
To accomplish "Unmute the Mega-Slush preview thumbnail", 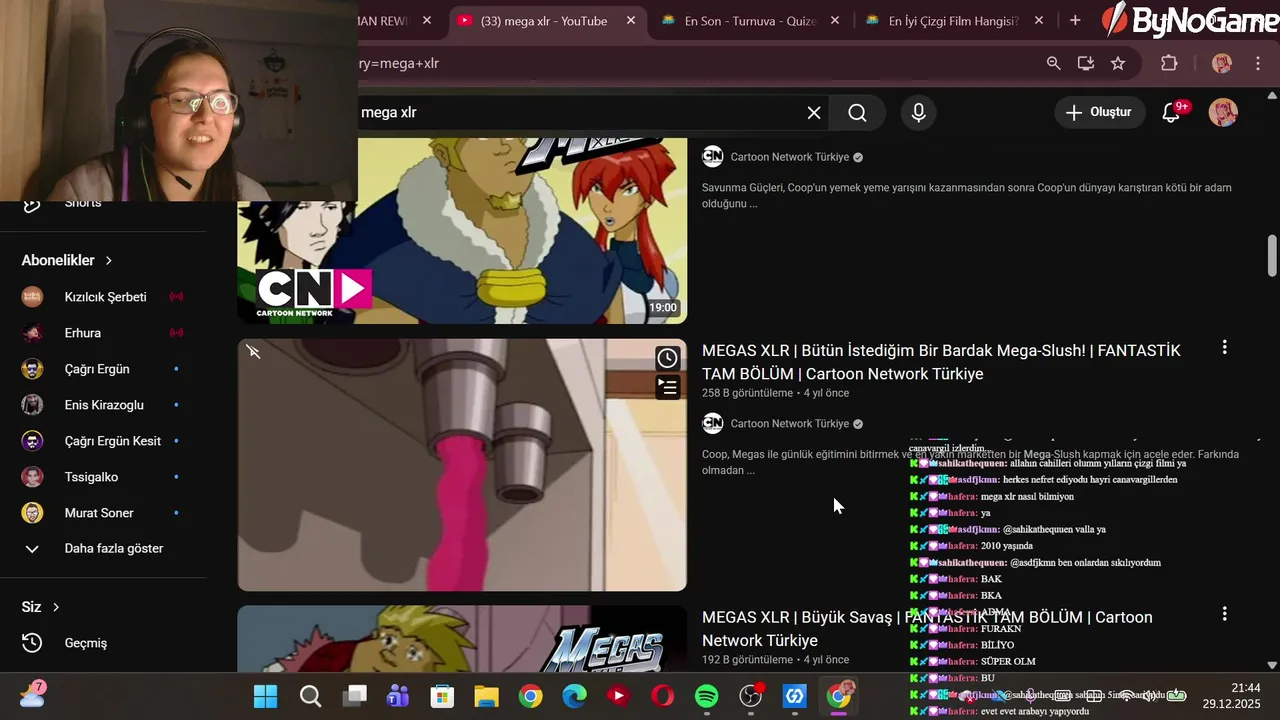I will click(x=253, y=352).
